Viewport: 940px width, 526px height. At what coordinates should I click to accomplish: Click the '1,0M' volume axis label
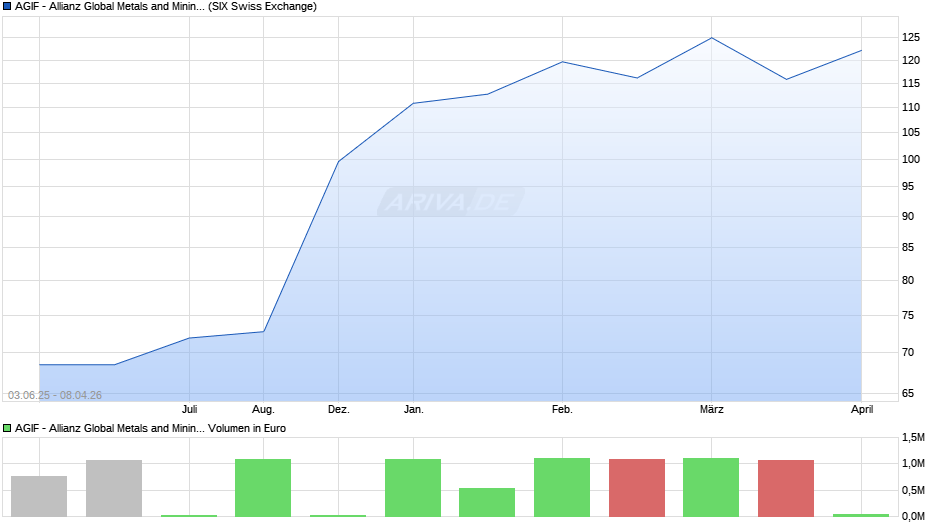(913, 464)
